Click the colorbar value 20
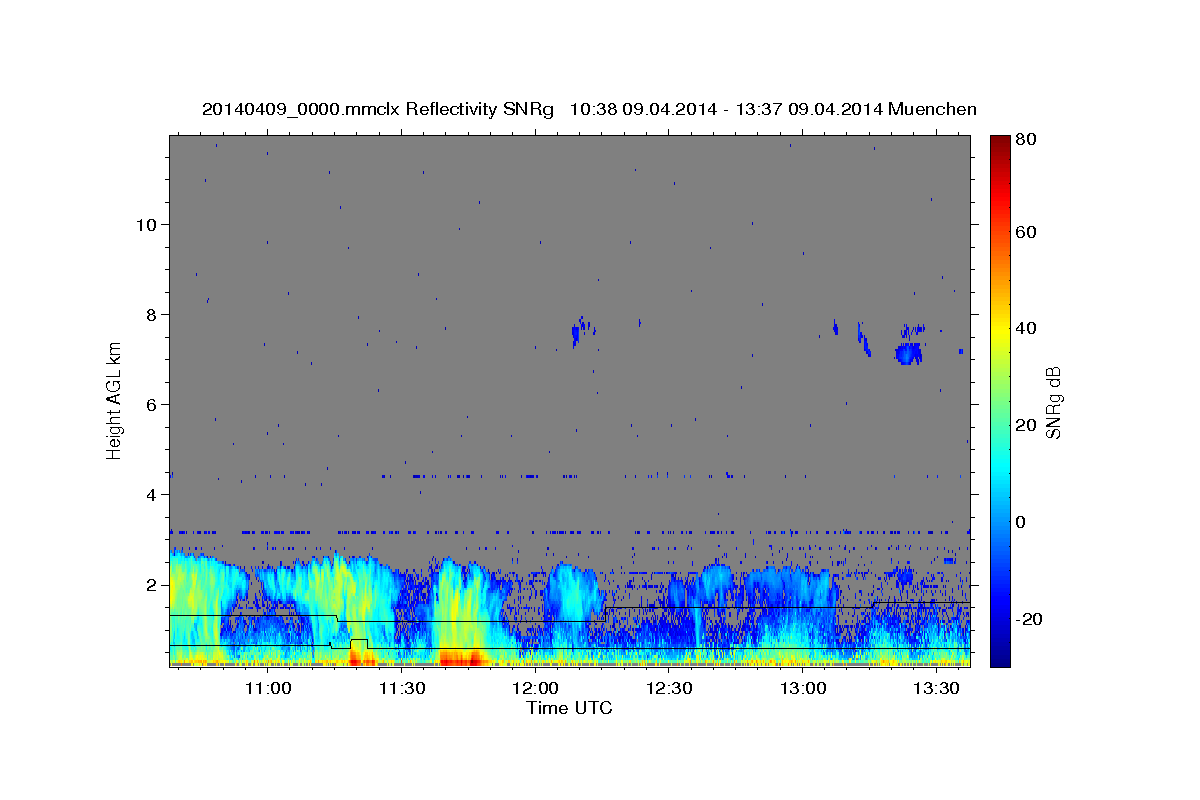The width and height of the screenshot is (1200, 800). coord(1025,425)
